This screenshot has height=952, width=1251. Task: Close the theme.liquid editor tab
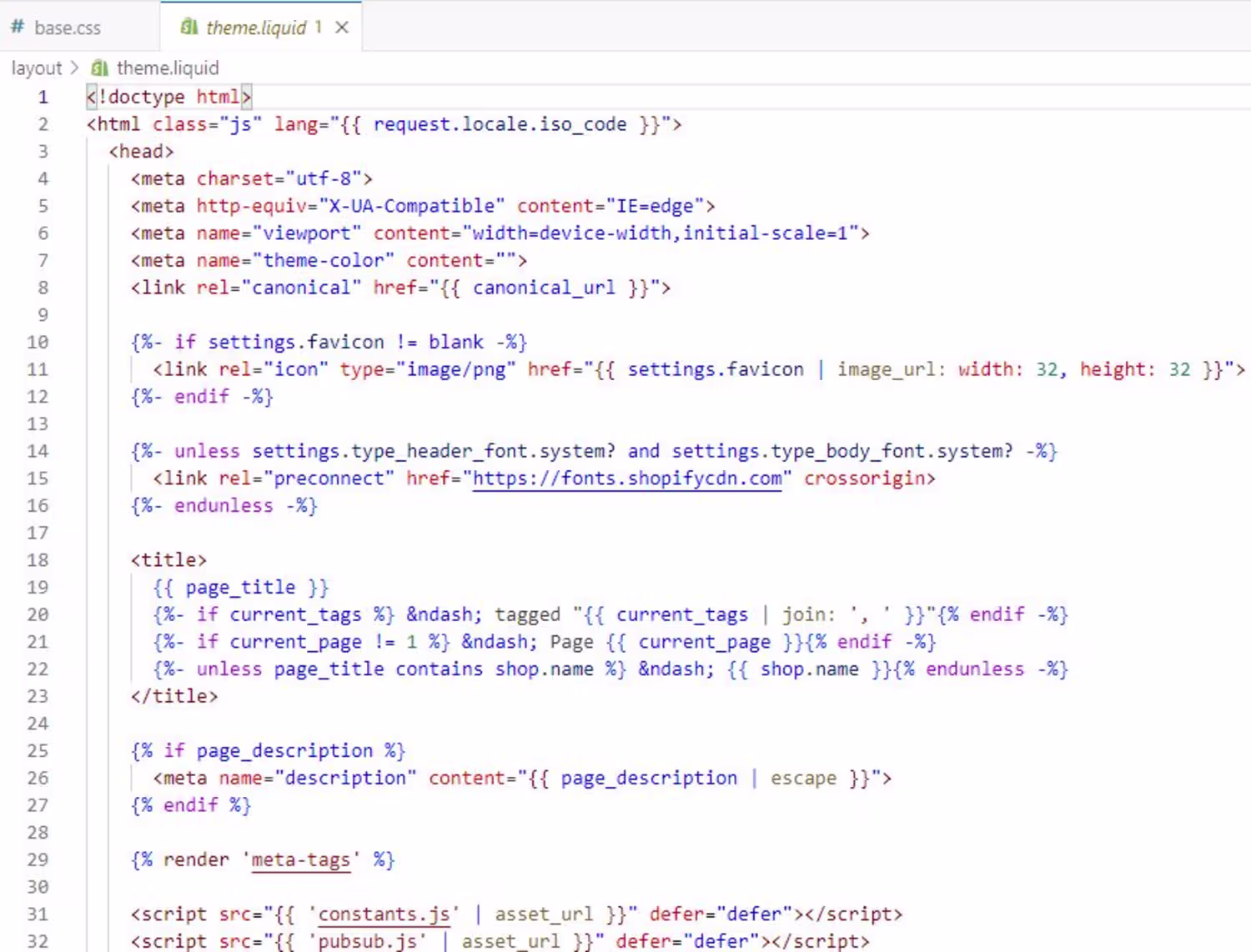click(342, 28)
